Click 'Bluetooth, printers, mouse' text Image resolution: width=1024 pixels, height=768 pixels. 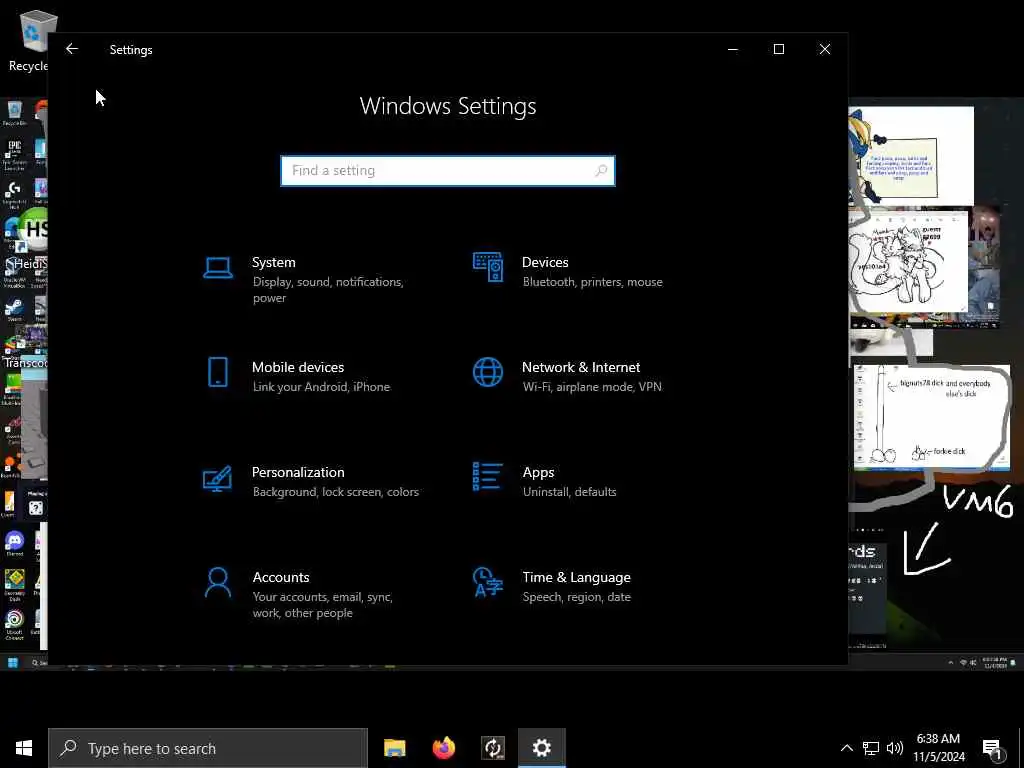point(592,281)
